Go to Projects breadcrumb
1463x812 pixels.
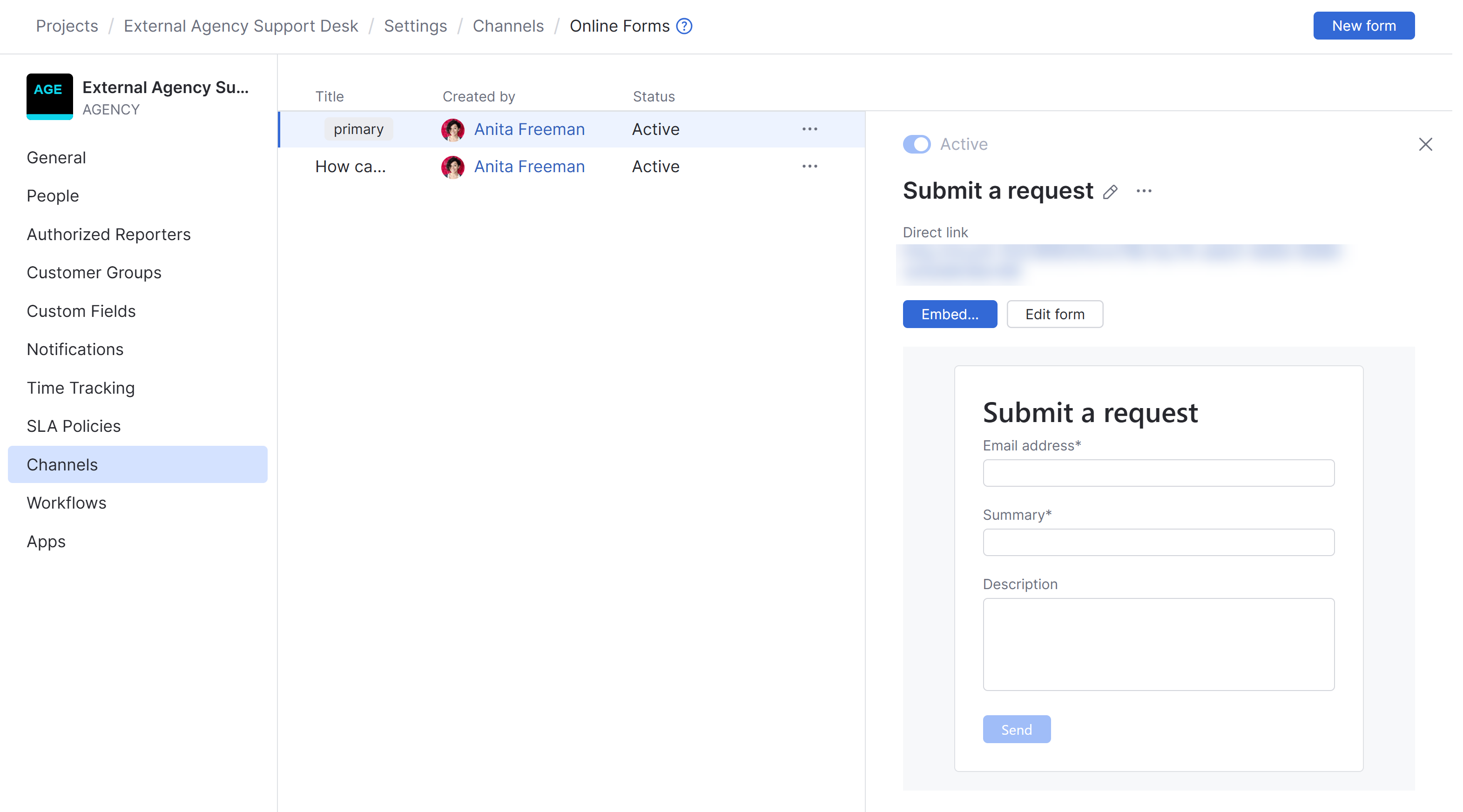67,26
